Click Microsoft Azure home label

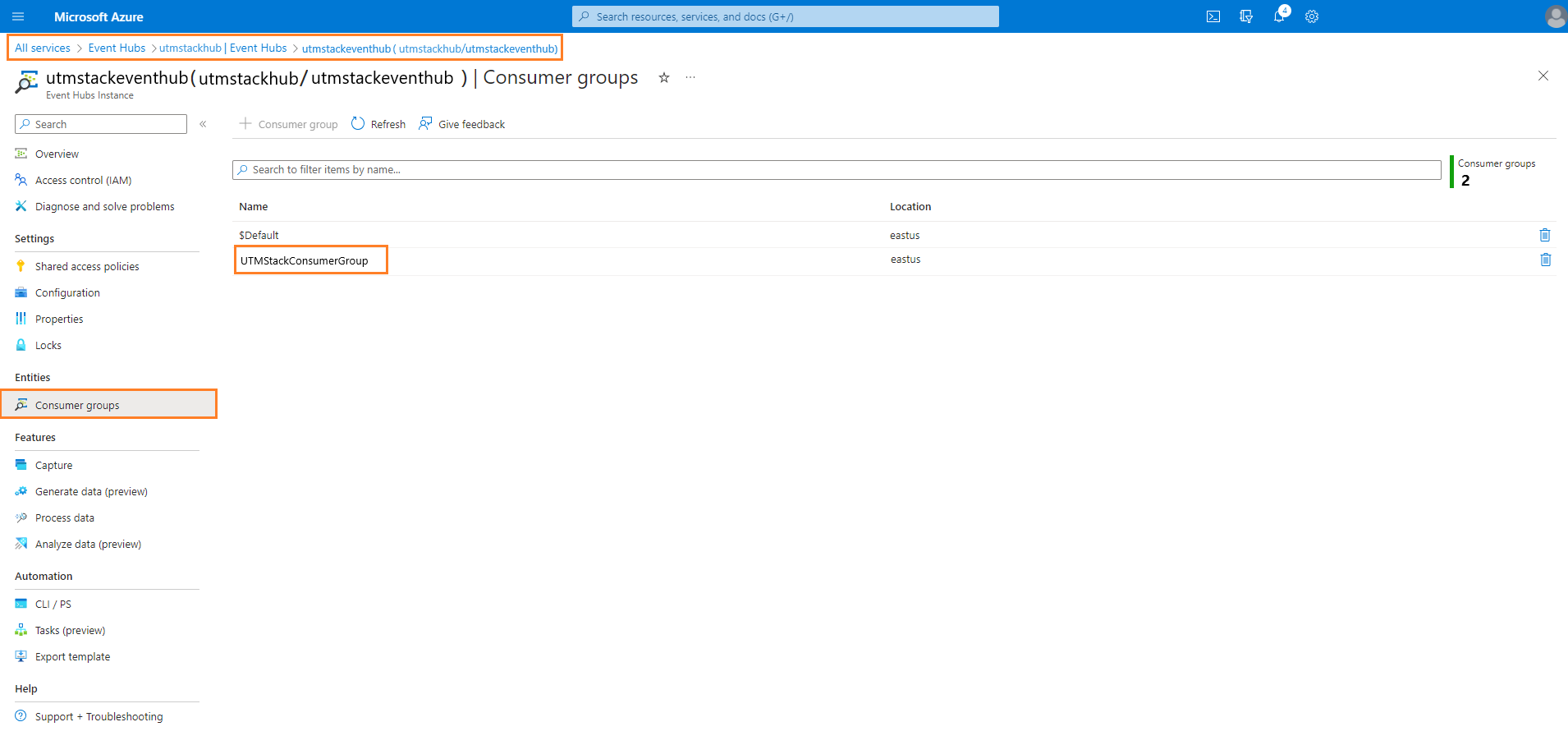pos(99,16)
